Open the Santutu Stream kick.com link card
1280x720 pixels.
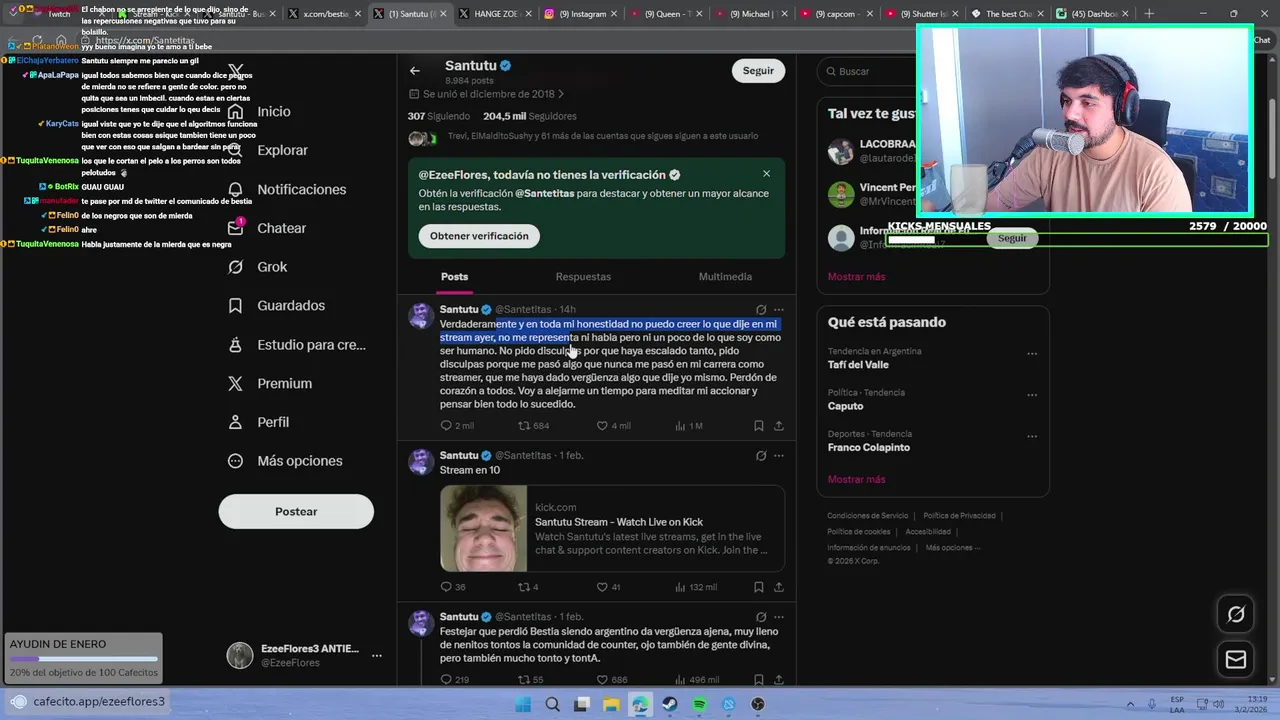[x=612, y=528]
